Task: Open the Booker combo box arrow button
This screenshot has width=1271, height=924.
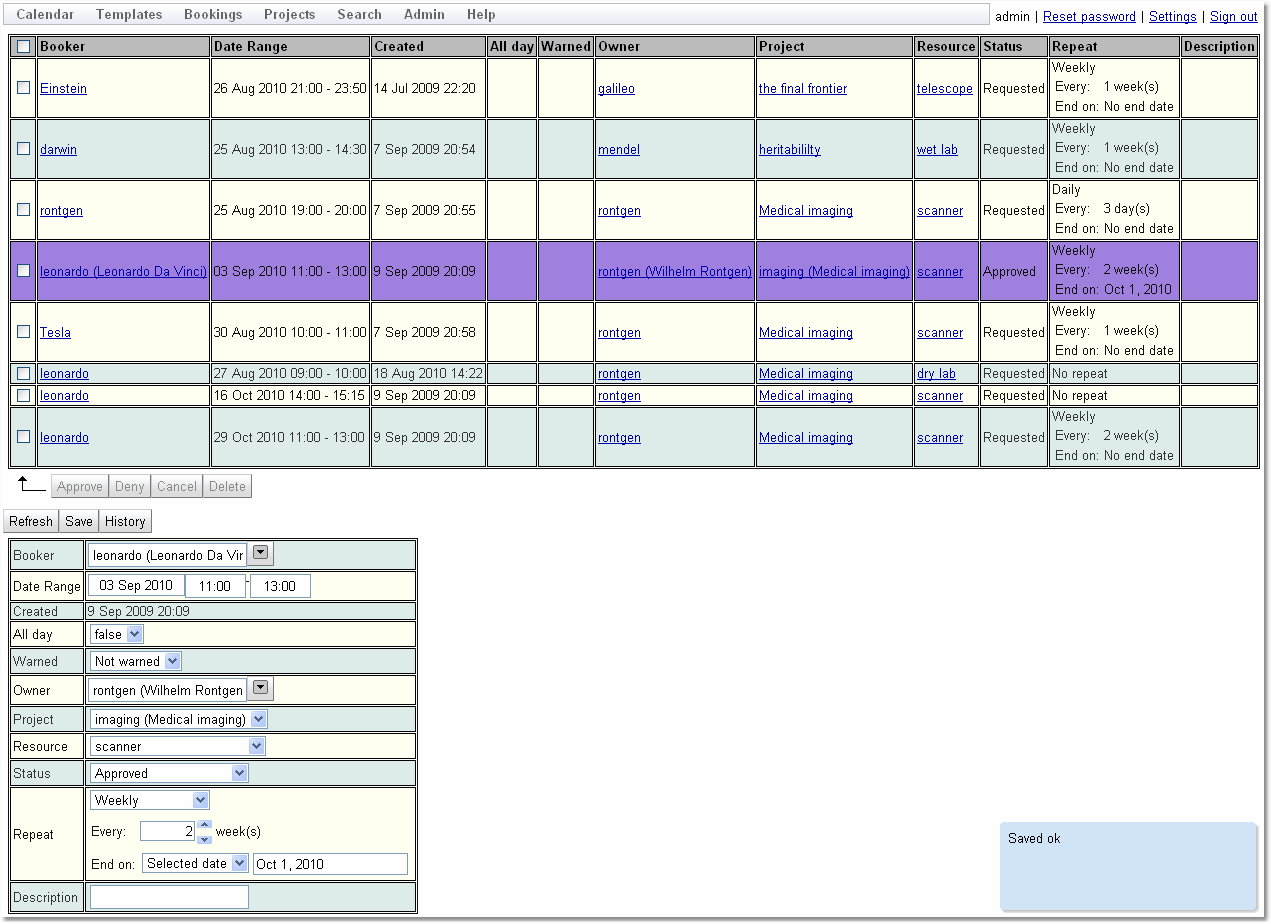Action: 261,554
